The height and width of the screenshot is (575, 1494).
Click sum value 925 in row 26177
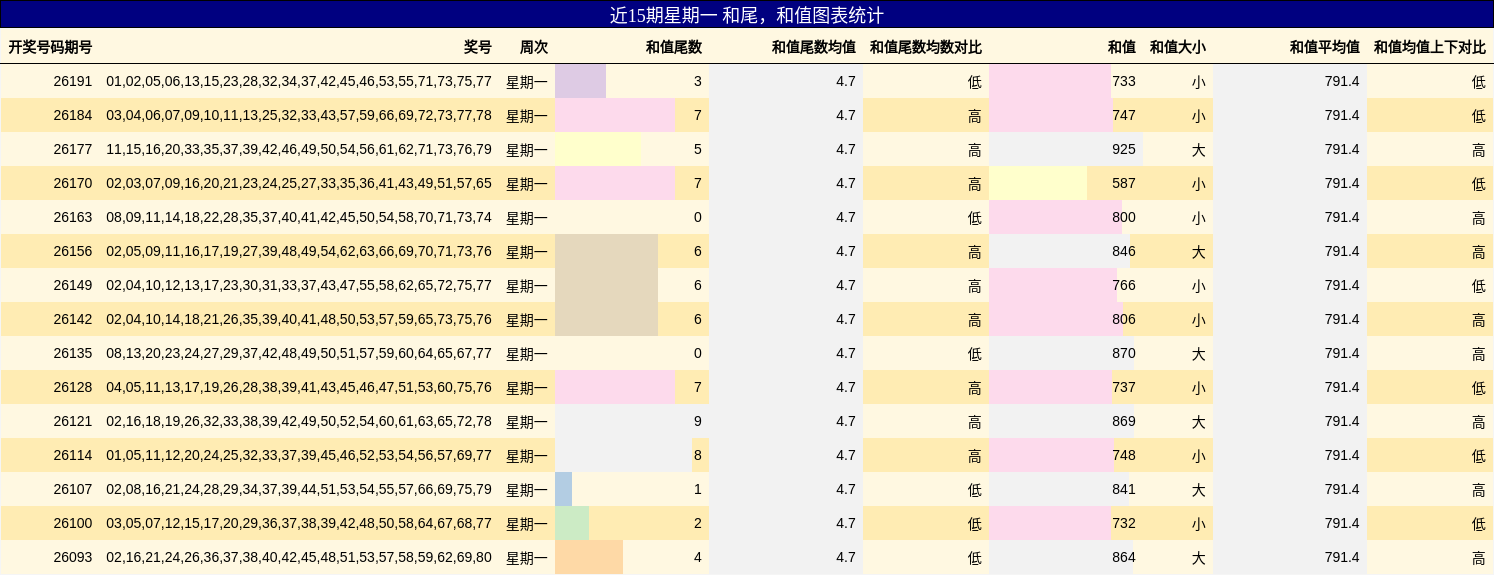(1124, 149)
